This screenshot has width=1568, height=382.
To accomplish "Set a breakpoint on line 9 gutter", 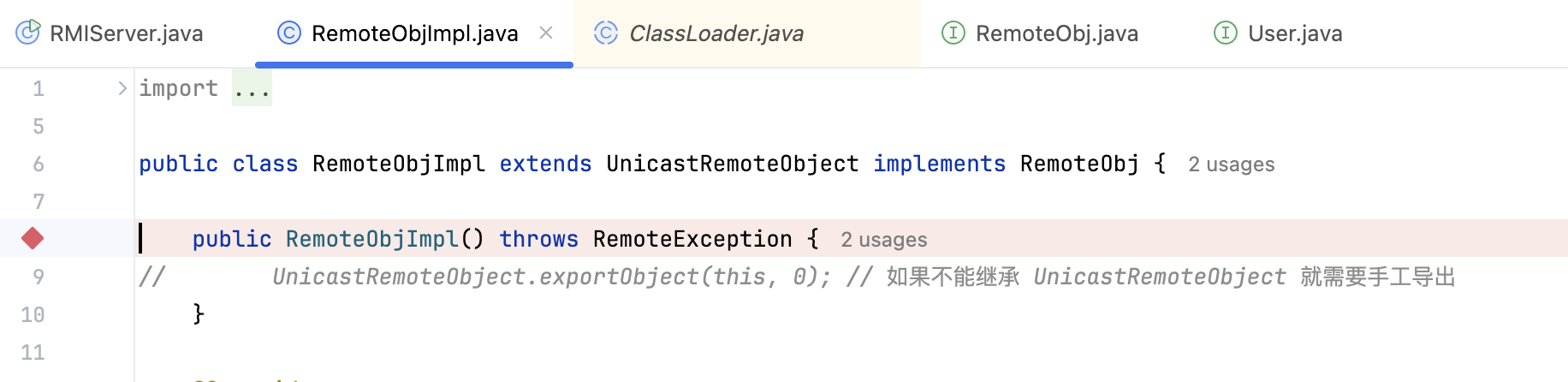I will (39, 277).
